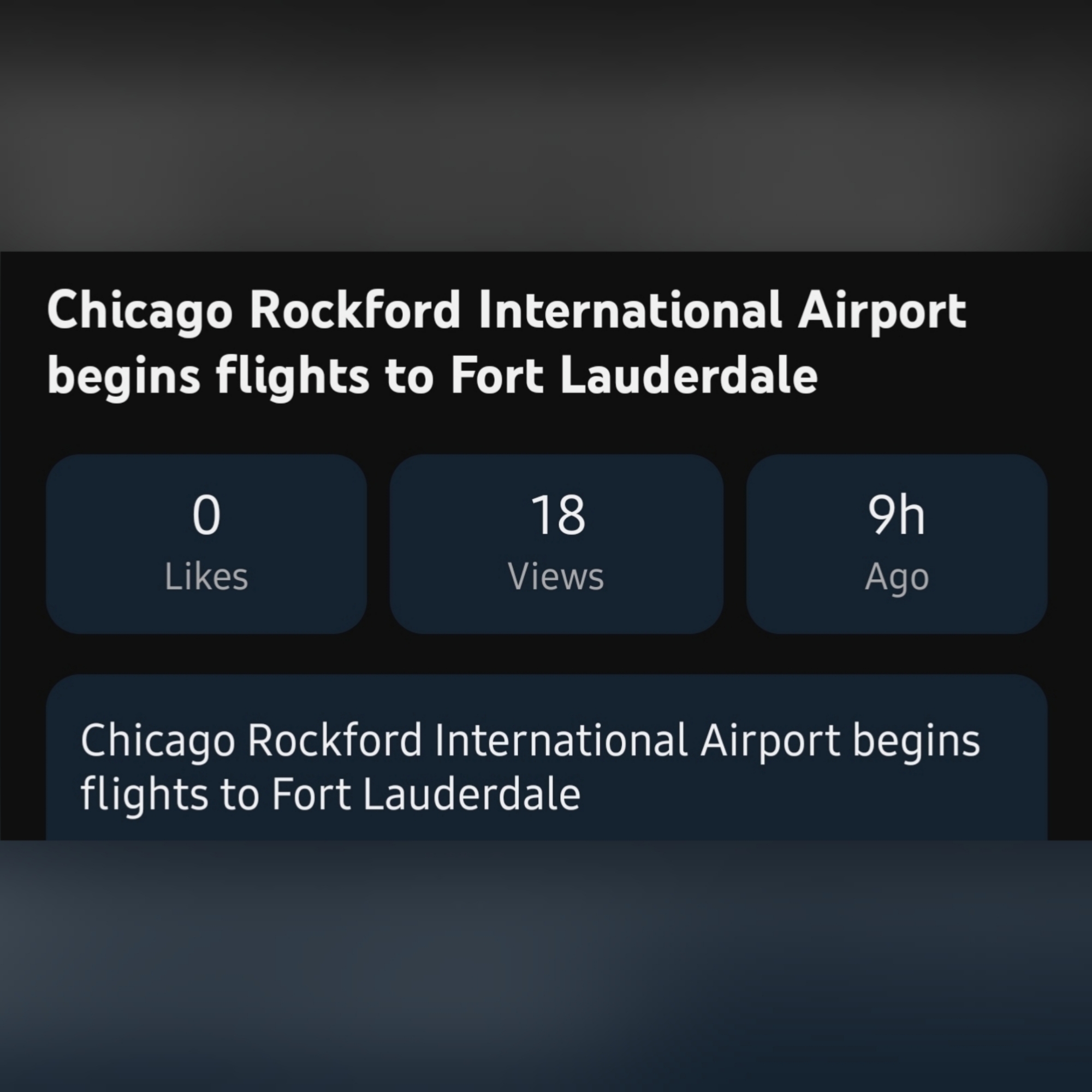Tap the Likes stat card
Image resolution: width=1092 pixels, height=1092 pixels.
click(206, 543)
